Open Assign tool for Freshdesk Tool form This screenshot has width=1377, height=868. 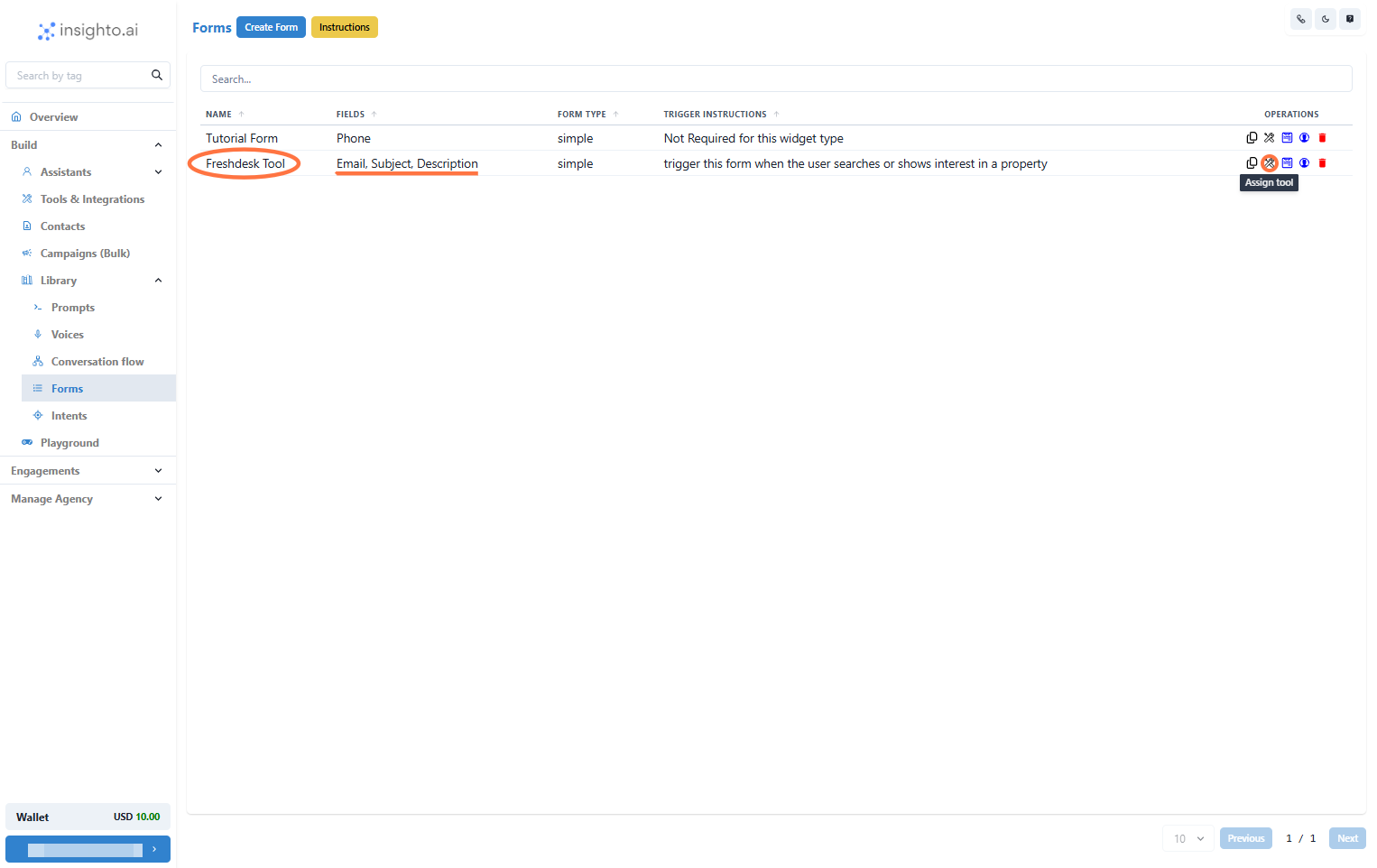(1269, 162)
